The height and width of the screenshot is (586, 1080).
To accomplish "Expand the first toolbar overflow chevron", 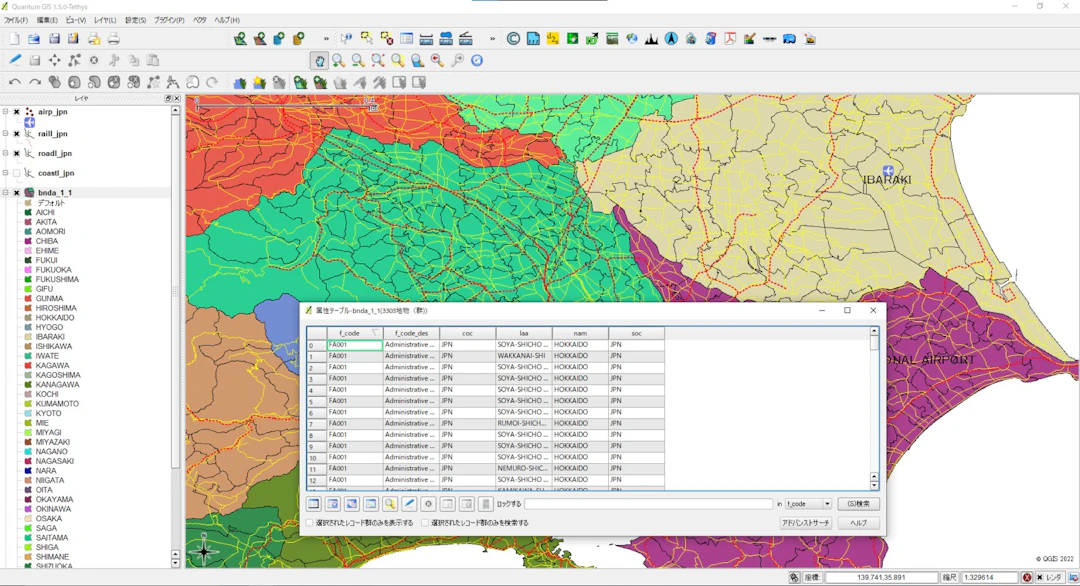I will coord(326,39).
